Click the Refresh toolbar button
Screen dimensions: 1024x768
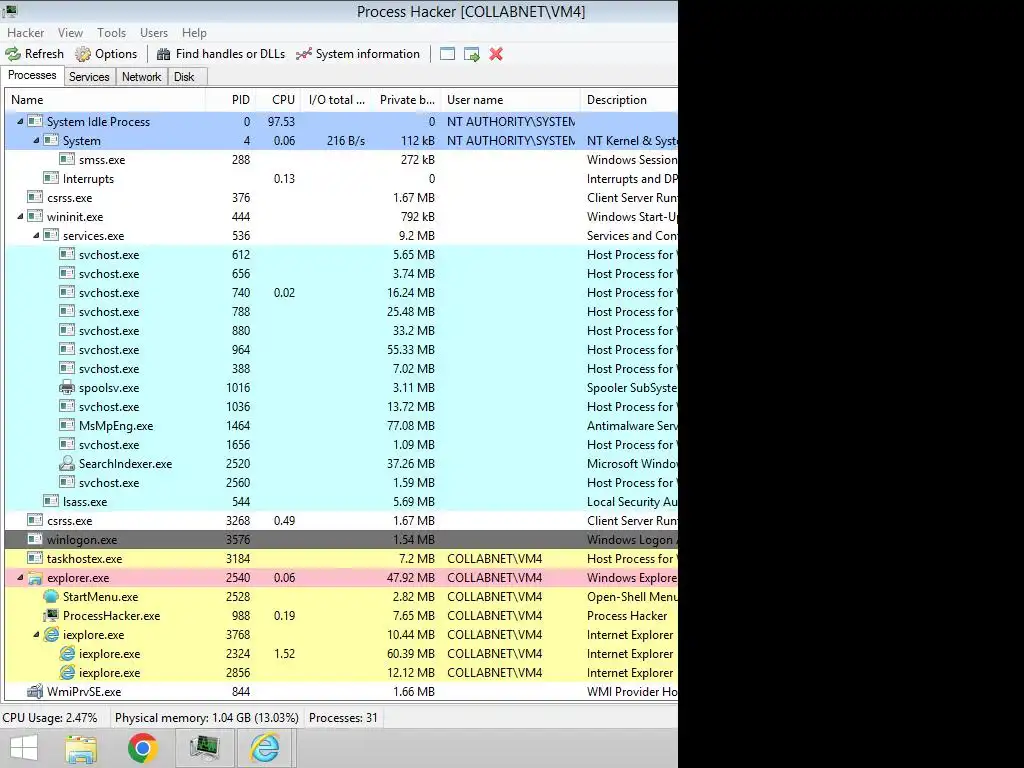pos(35,54)
